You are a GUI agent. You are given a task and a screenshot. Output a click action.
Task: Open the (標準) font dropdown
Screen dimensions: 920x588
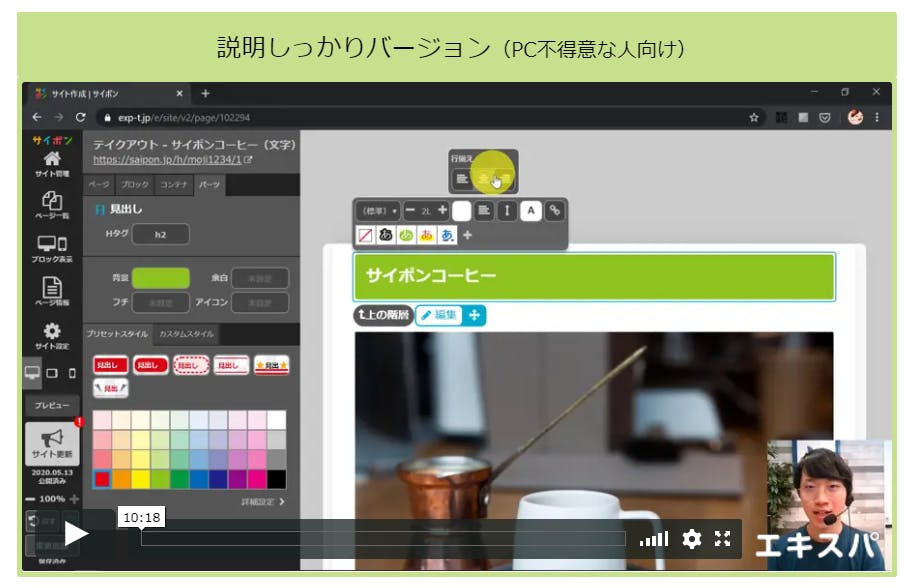[x=379, y=210]
